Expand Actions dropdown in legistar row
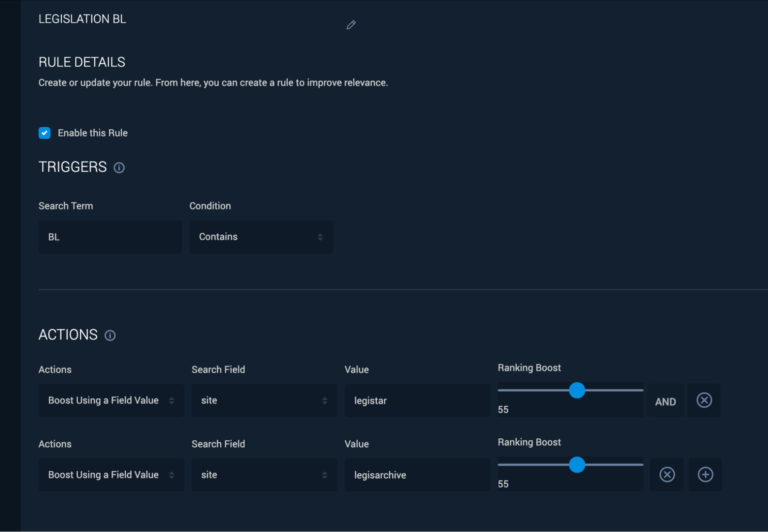 (x=111, y=401)
